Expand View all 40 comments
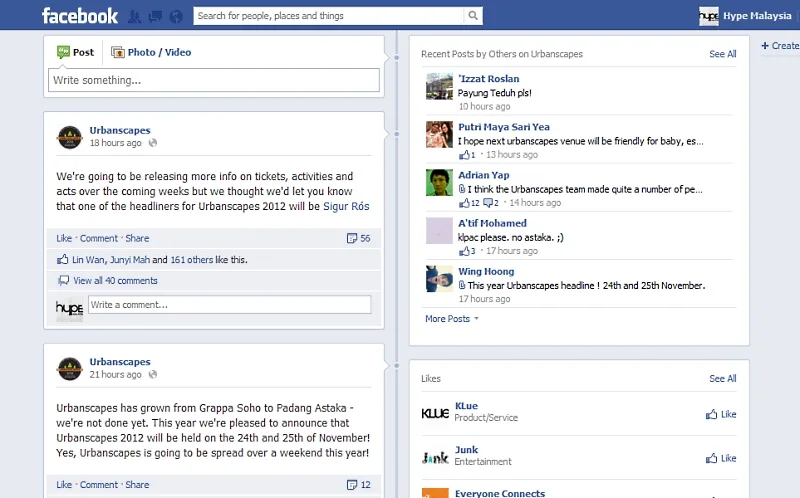The height and width of the screenshot is (498, 800). click(115, 281)
